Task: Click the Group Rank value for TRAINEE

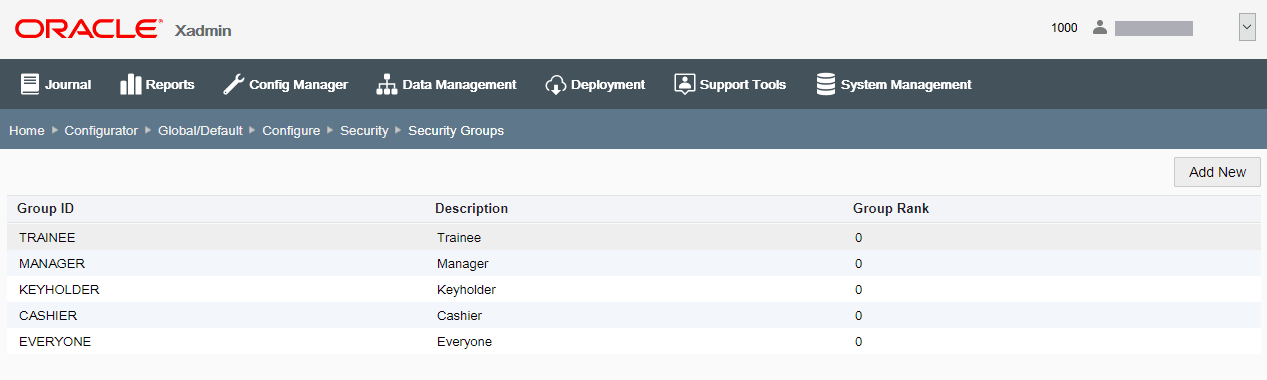Action: [x=859, y=237]
